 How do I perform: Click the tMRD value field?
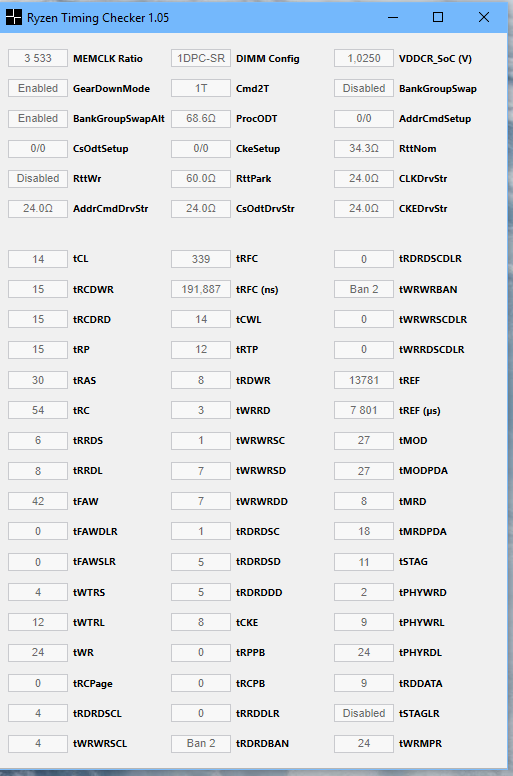[364, 501]
